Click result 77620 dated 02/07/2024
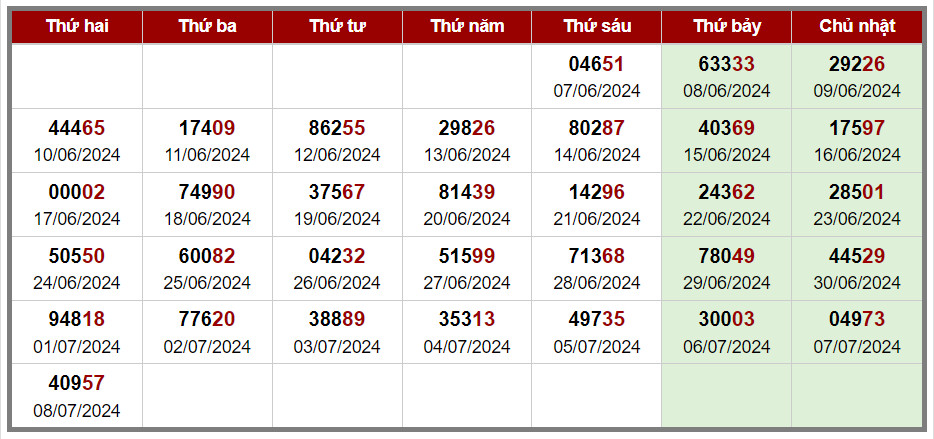Screen dimensions: 934x439 207,332
